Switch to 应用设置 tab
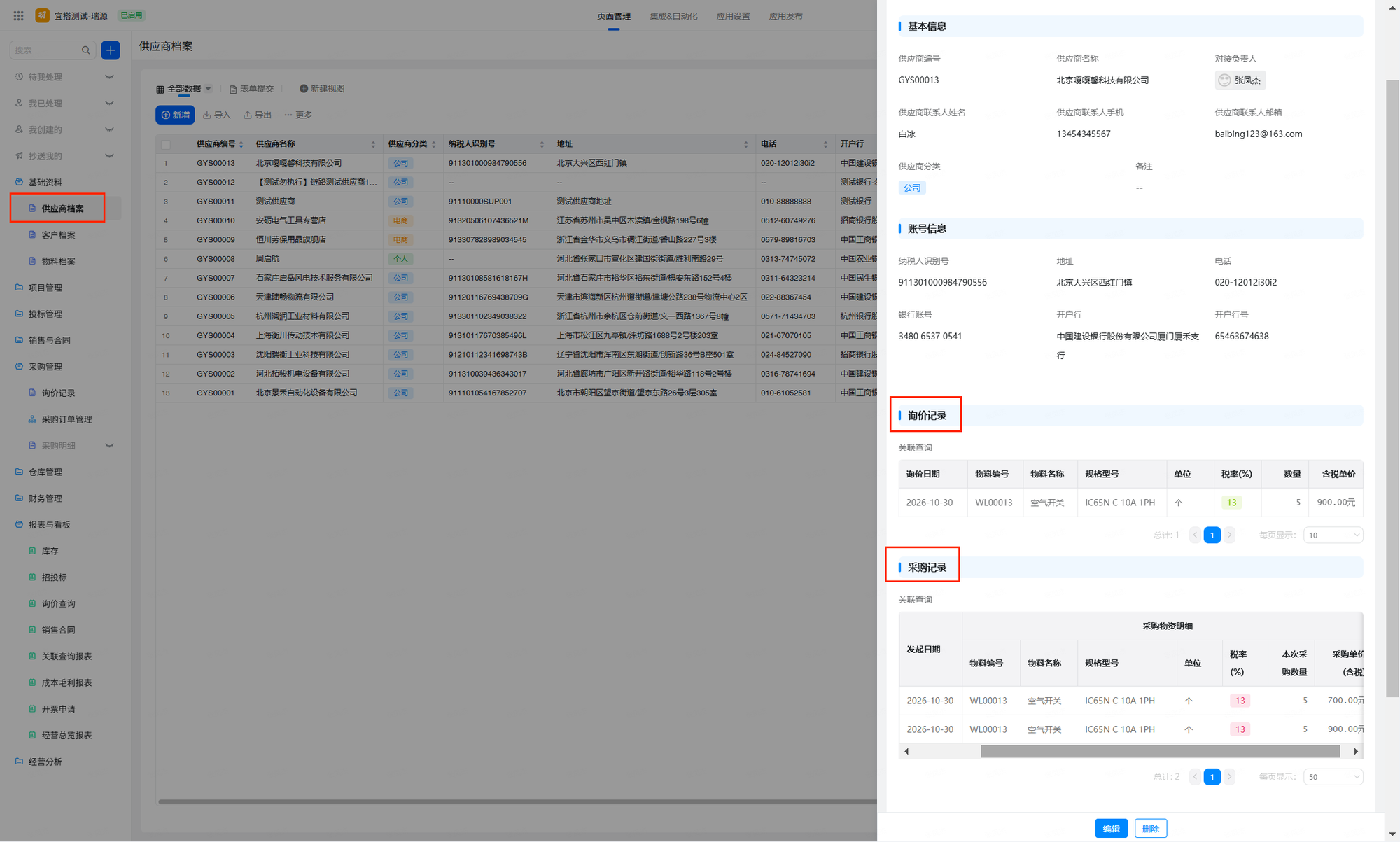 click(733, 16)
